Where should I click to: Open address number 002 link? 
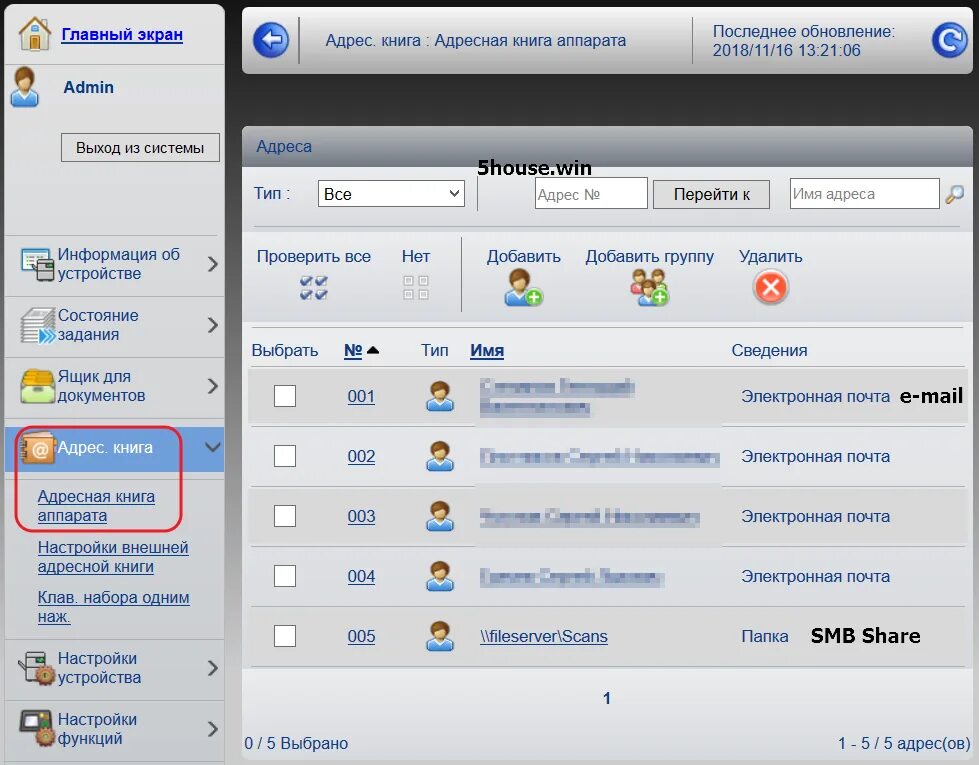[362, 457]
